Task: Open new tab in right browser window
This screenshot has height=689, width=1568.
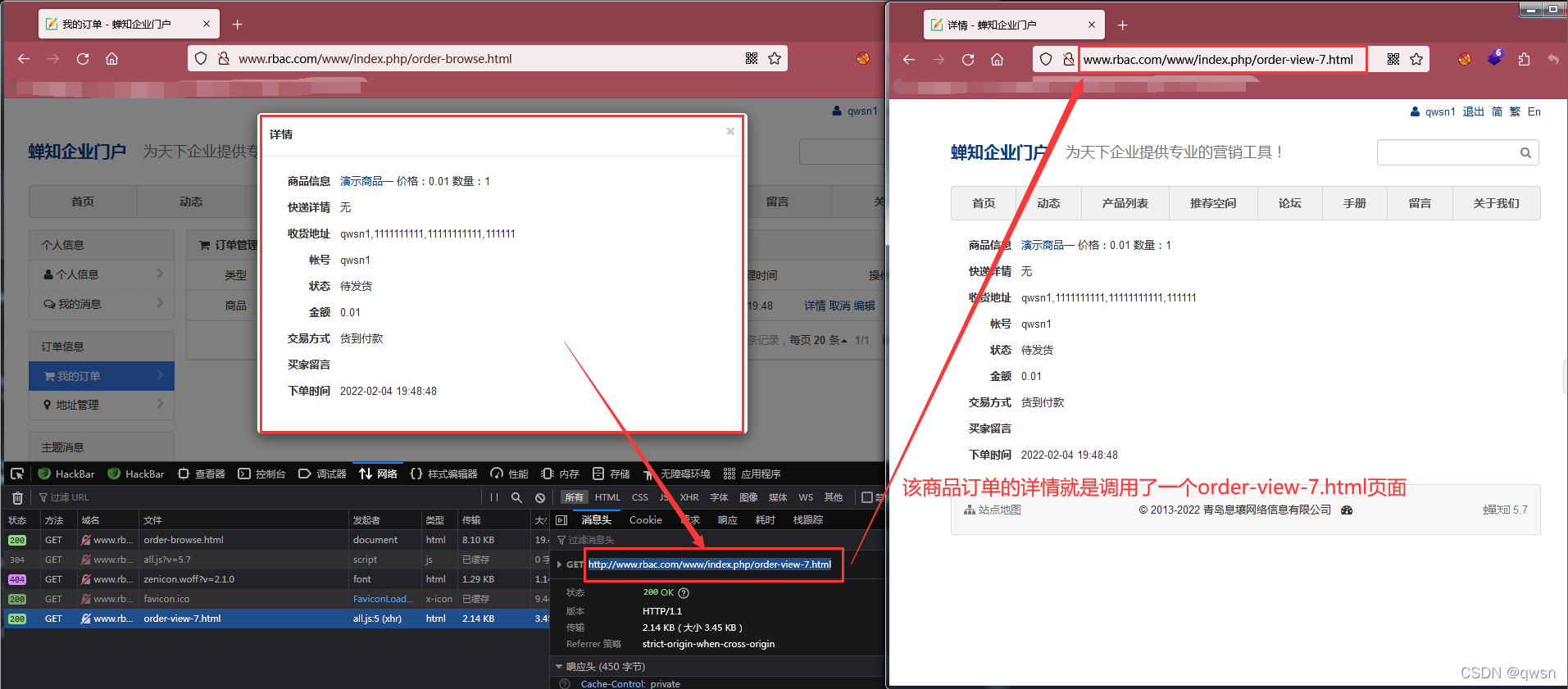Action: pos(1123,25)
